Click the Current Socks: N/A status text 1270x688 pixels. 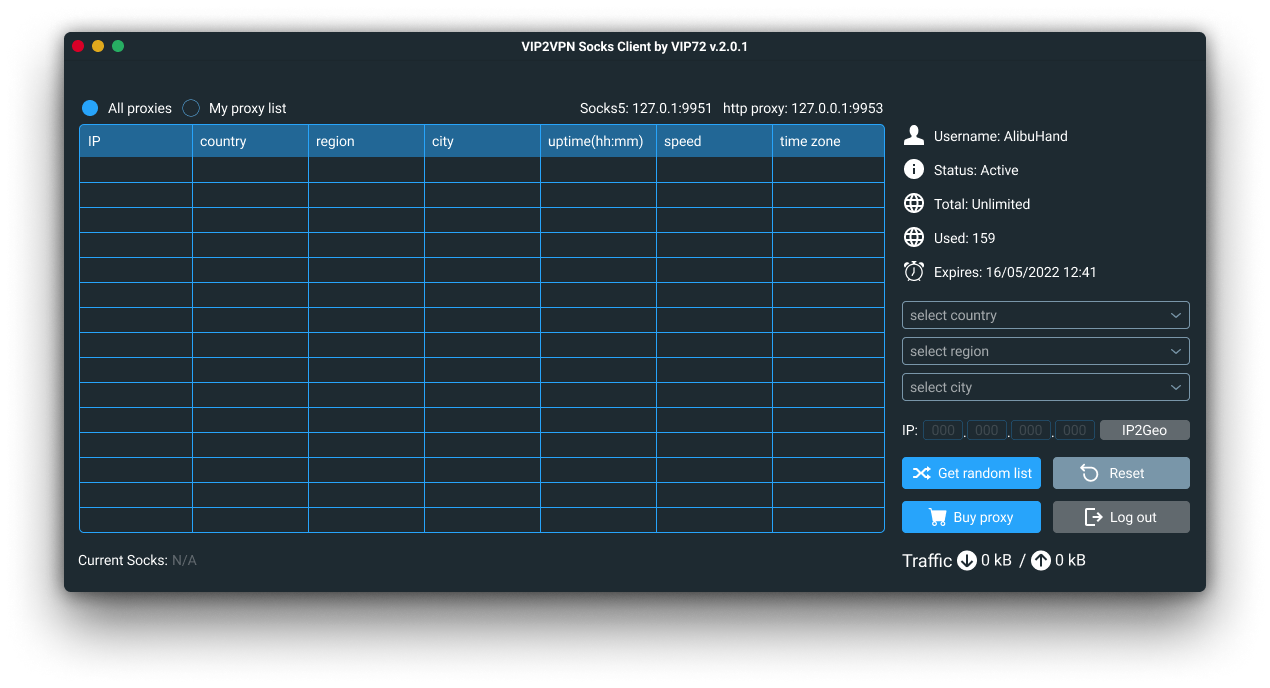(137, 560)
